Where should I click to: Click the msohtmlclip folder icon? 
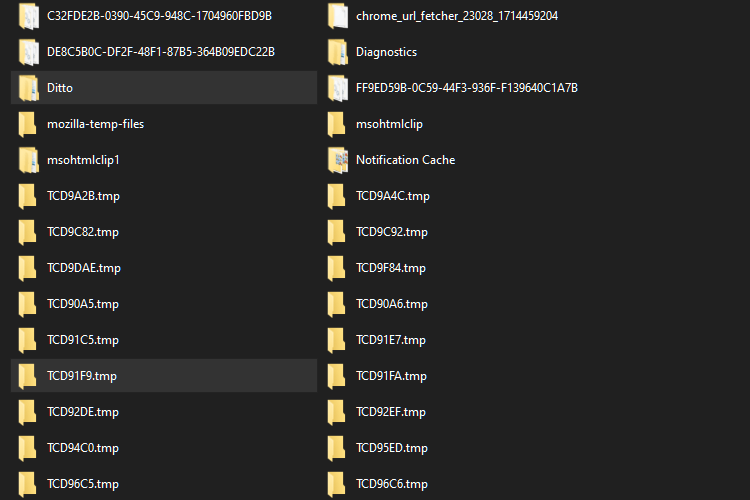coord(337,124)
